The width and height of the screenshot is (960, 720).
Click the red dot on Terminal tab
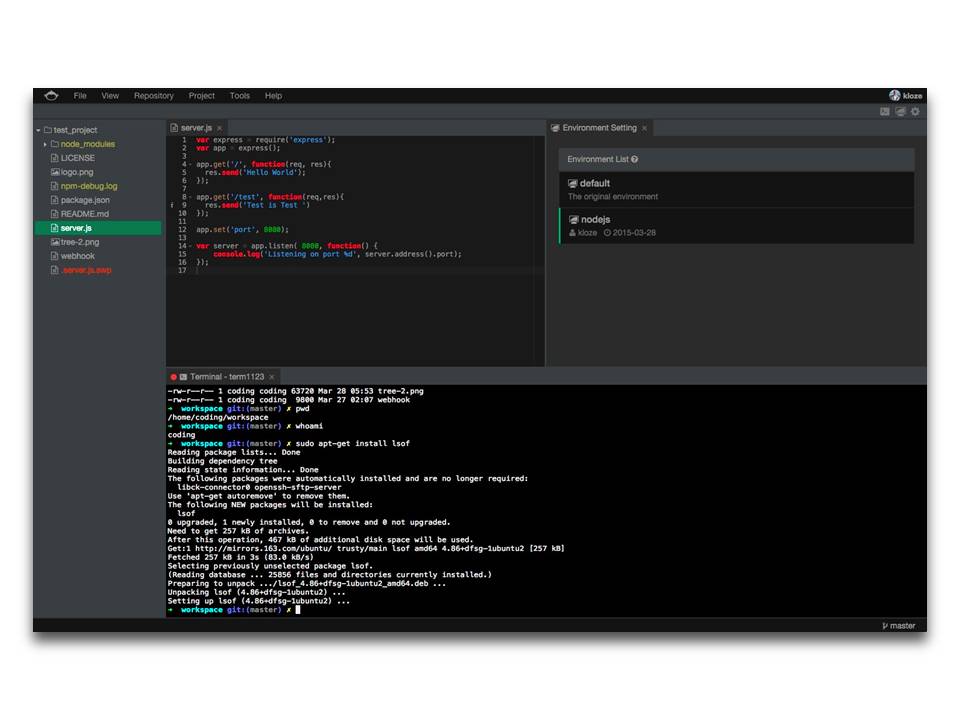point(173,377)
